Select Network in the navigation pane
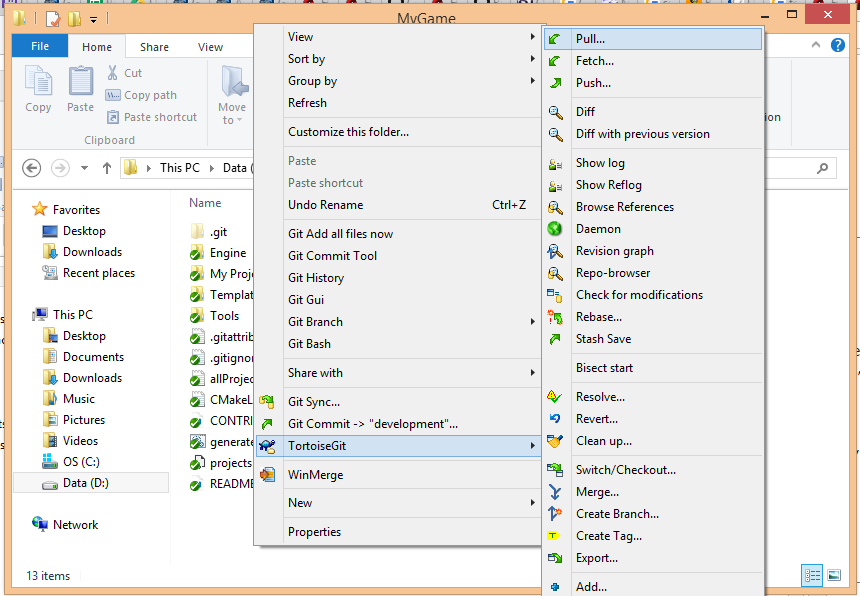Screen dimensions: 860x596 click(x=76, y=525)
